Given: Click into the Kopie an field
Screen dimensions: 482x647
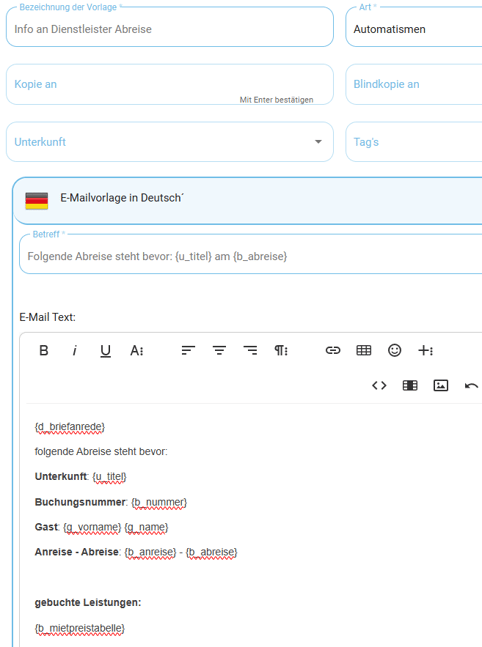Looking at the screenshot, I should tap(170, 84).
